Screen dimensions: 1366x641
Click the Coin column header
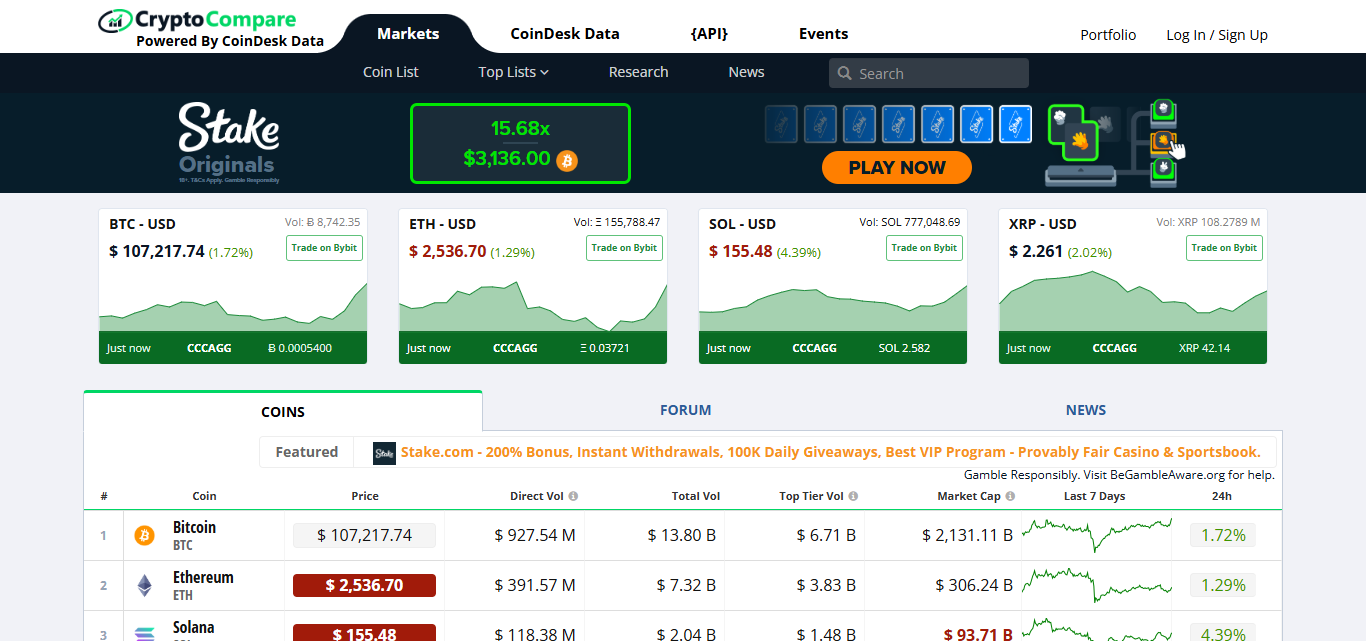204,496
